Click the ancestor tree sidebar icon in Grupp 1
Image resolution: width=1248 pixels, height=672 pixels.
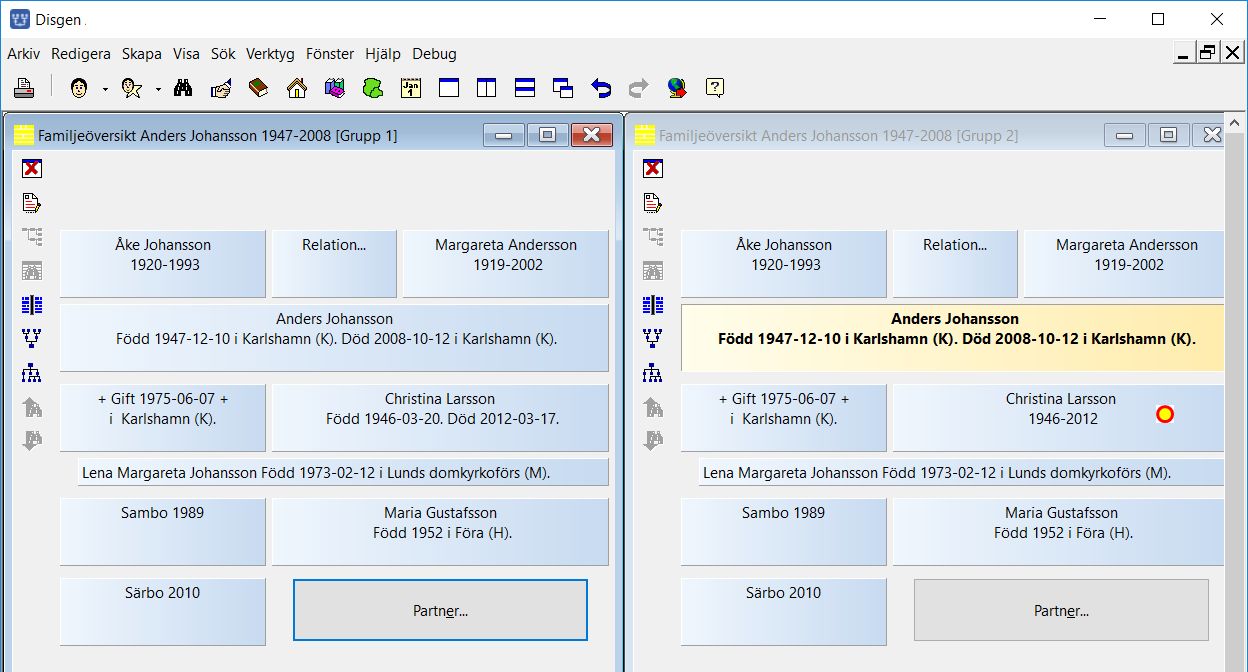tap(31, 338)
